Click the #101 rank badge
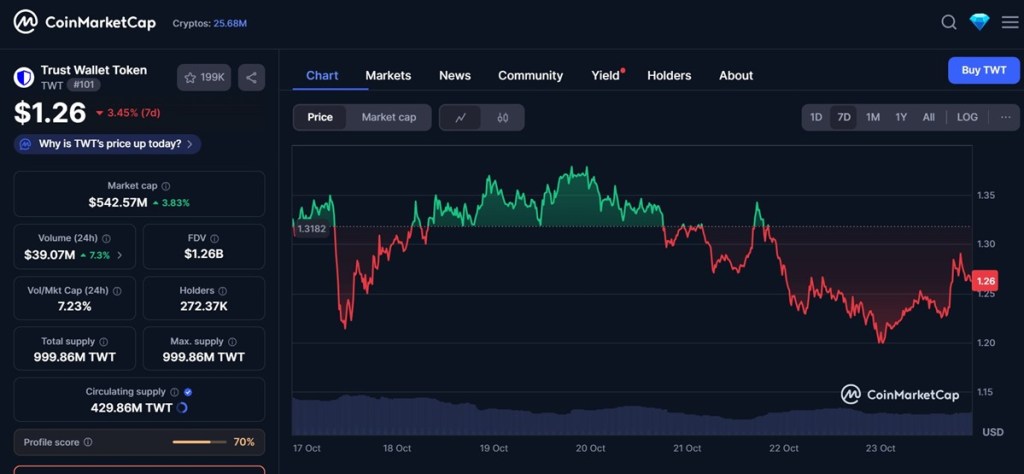1024x474 pixels. tap(82, 85)
